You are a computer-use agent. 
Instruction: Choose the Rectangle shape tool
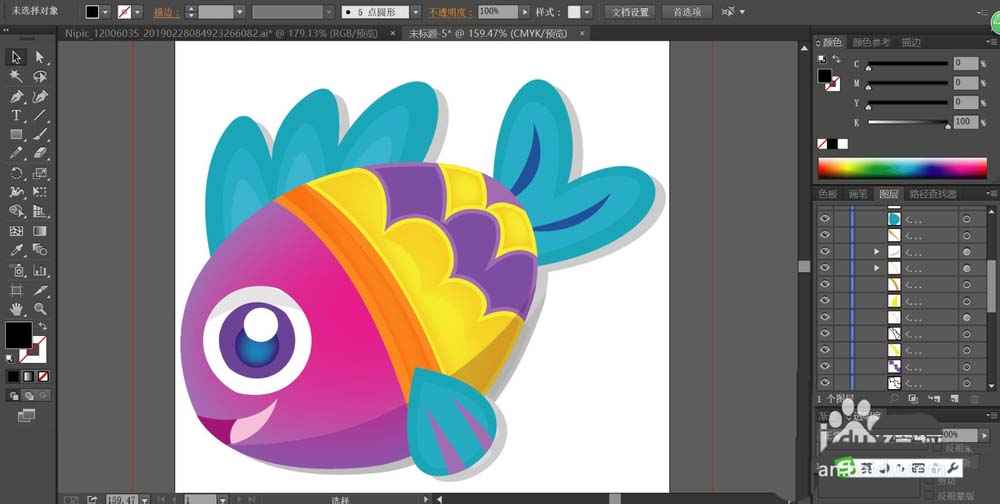click(16, 135)
